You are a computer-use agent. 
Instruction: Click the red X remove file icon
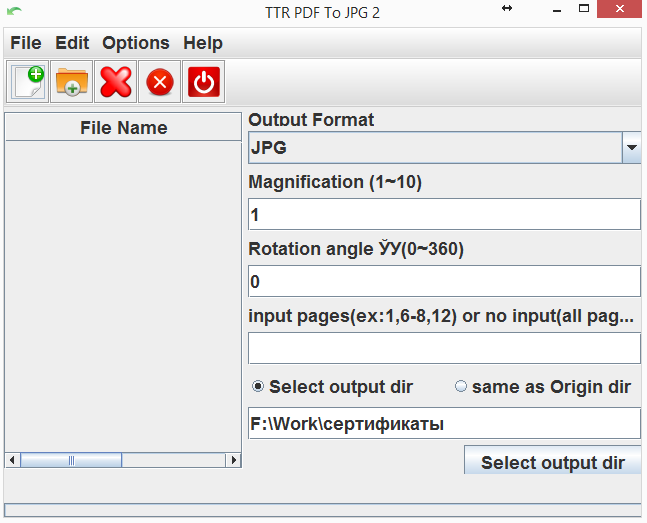point(116,82)
